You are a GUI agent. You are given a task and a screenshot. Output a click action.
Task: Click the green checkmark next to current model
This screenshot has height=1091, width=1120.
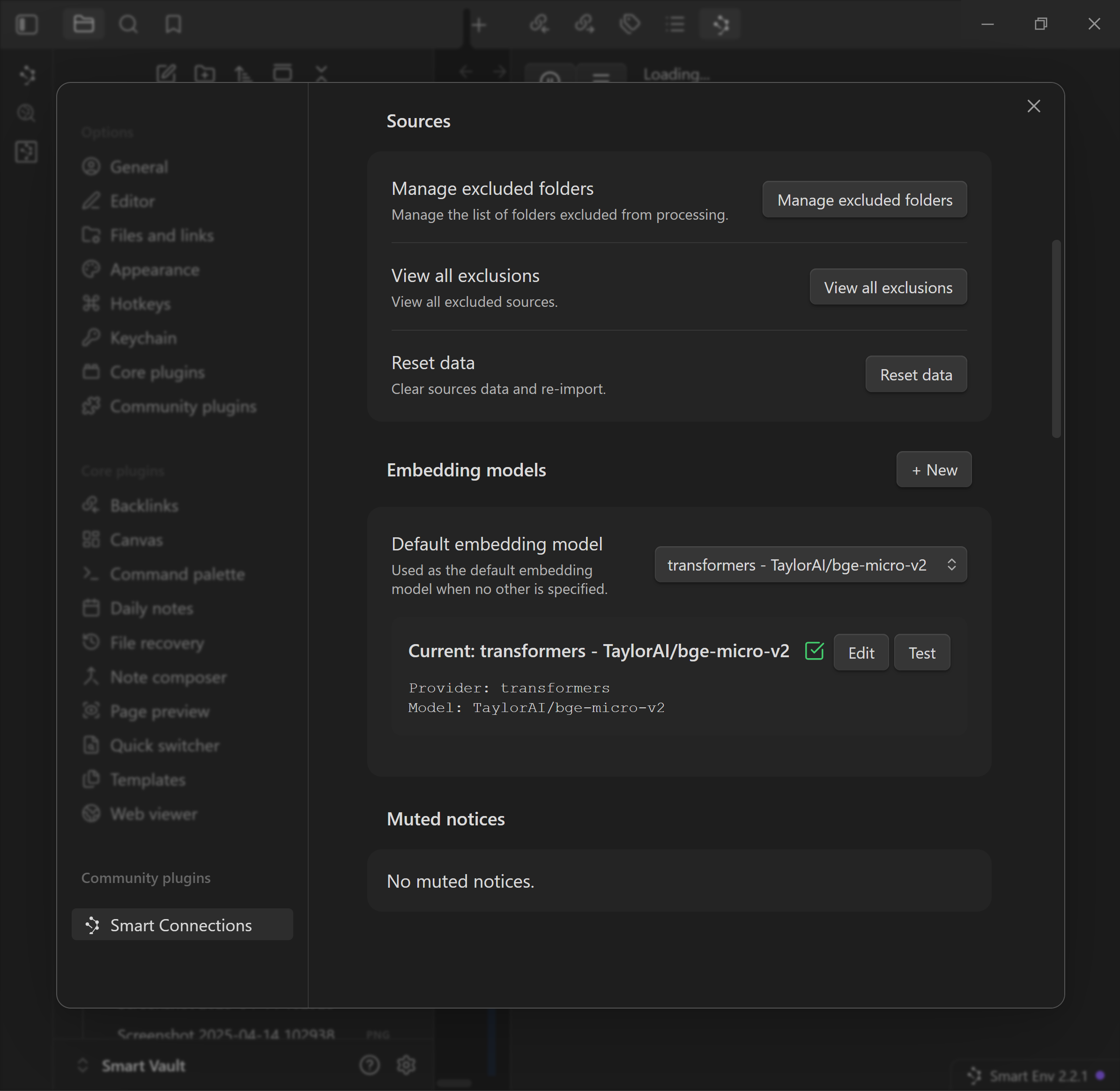[x=814, y=652]
